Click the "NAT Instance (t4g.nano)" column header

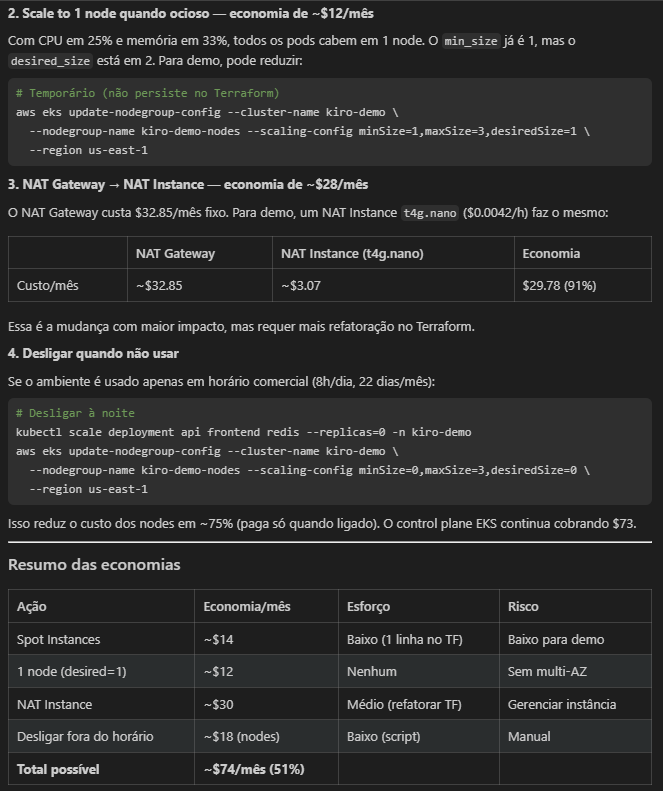click(352, 254)
